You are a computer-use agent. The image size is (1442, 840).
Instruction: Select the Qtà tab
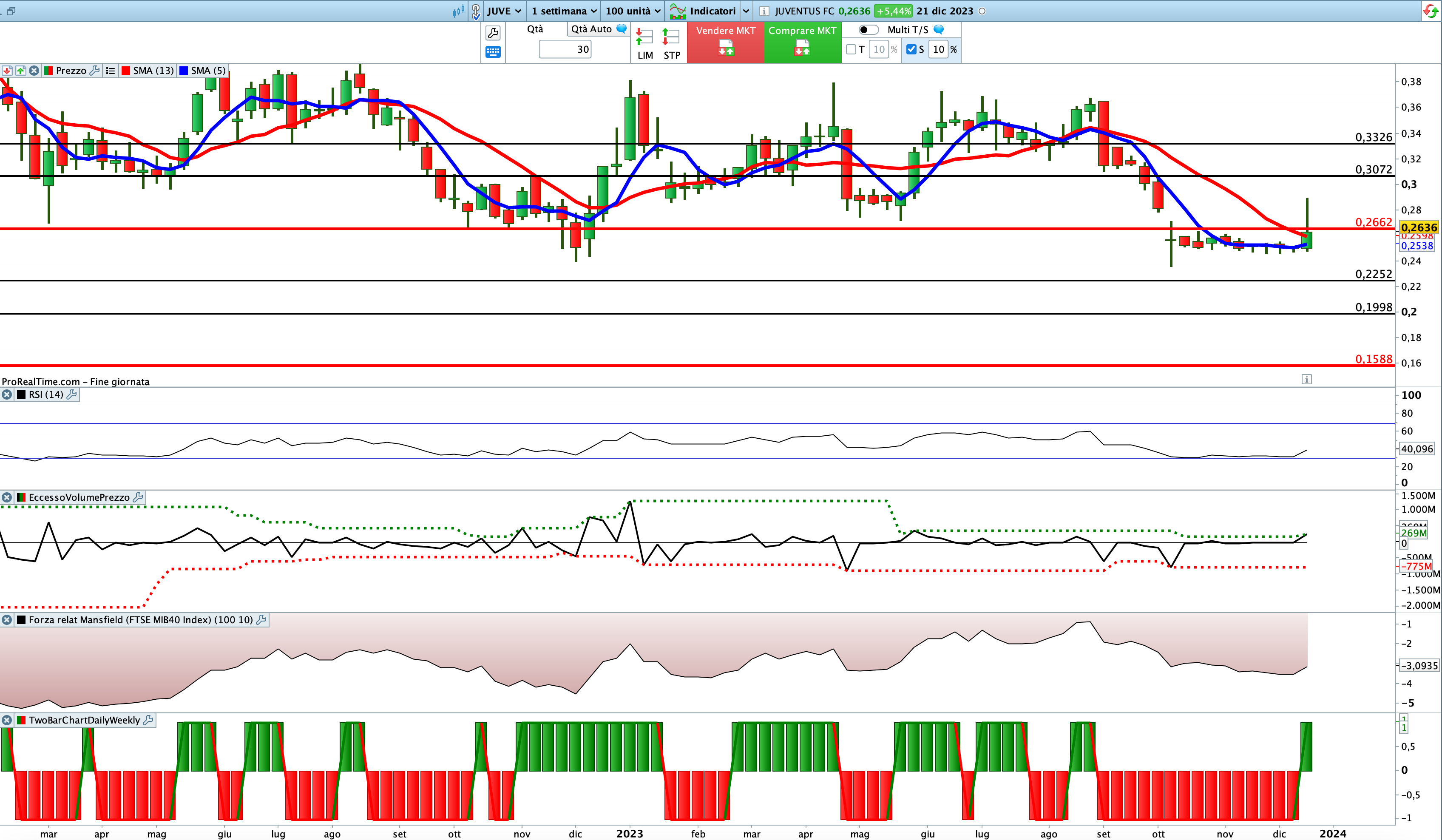535,28
